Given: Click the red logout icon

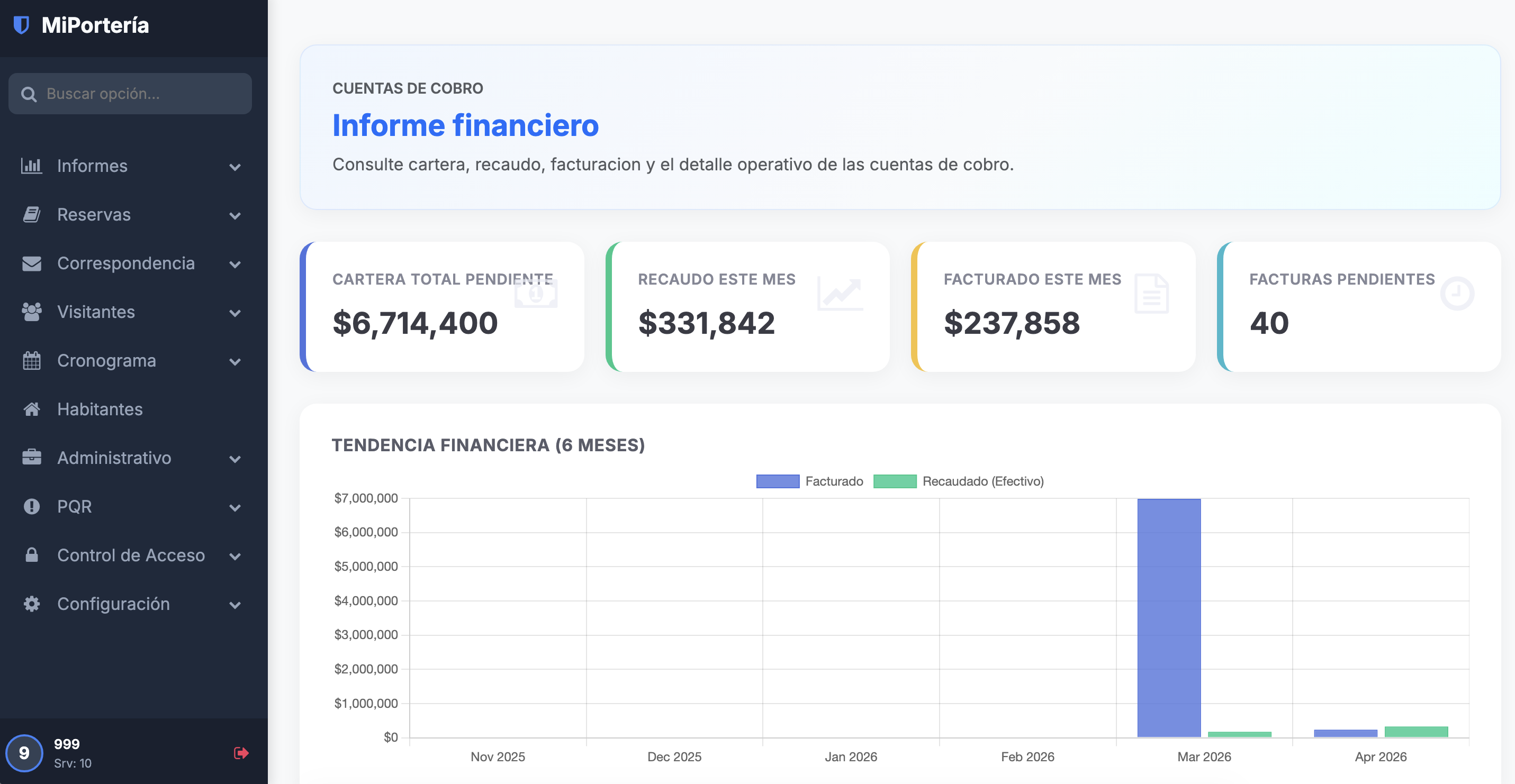Looking at the screenshot, I should [x=241, y=753].
